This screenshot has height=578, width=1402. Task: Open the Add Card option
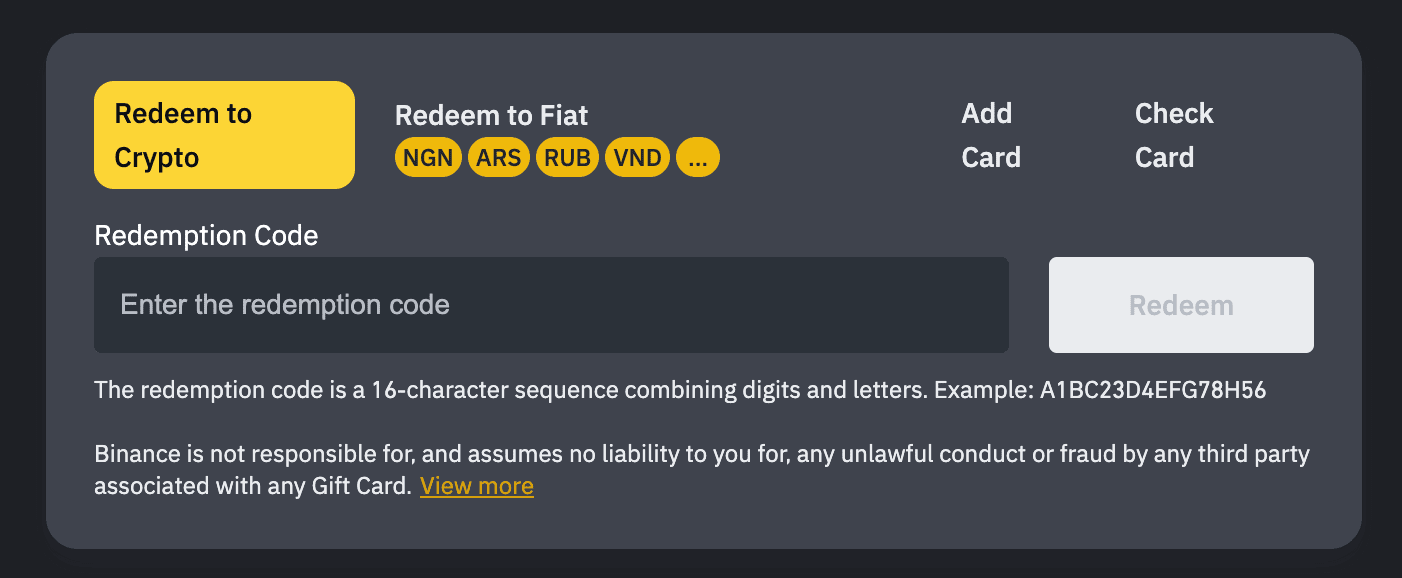(991, 135)
